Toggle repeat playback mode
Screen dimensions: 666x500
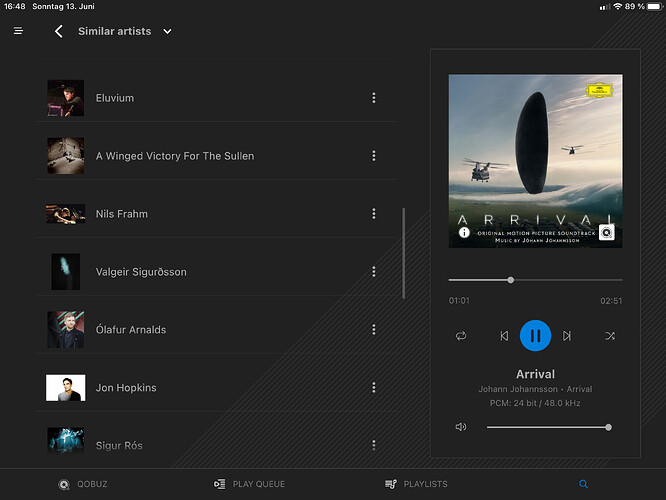[x=461, y=336]
